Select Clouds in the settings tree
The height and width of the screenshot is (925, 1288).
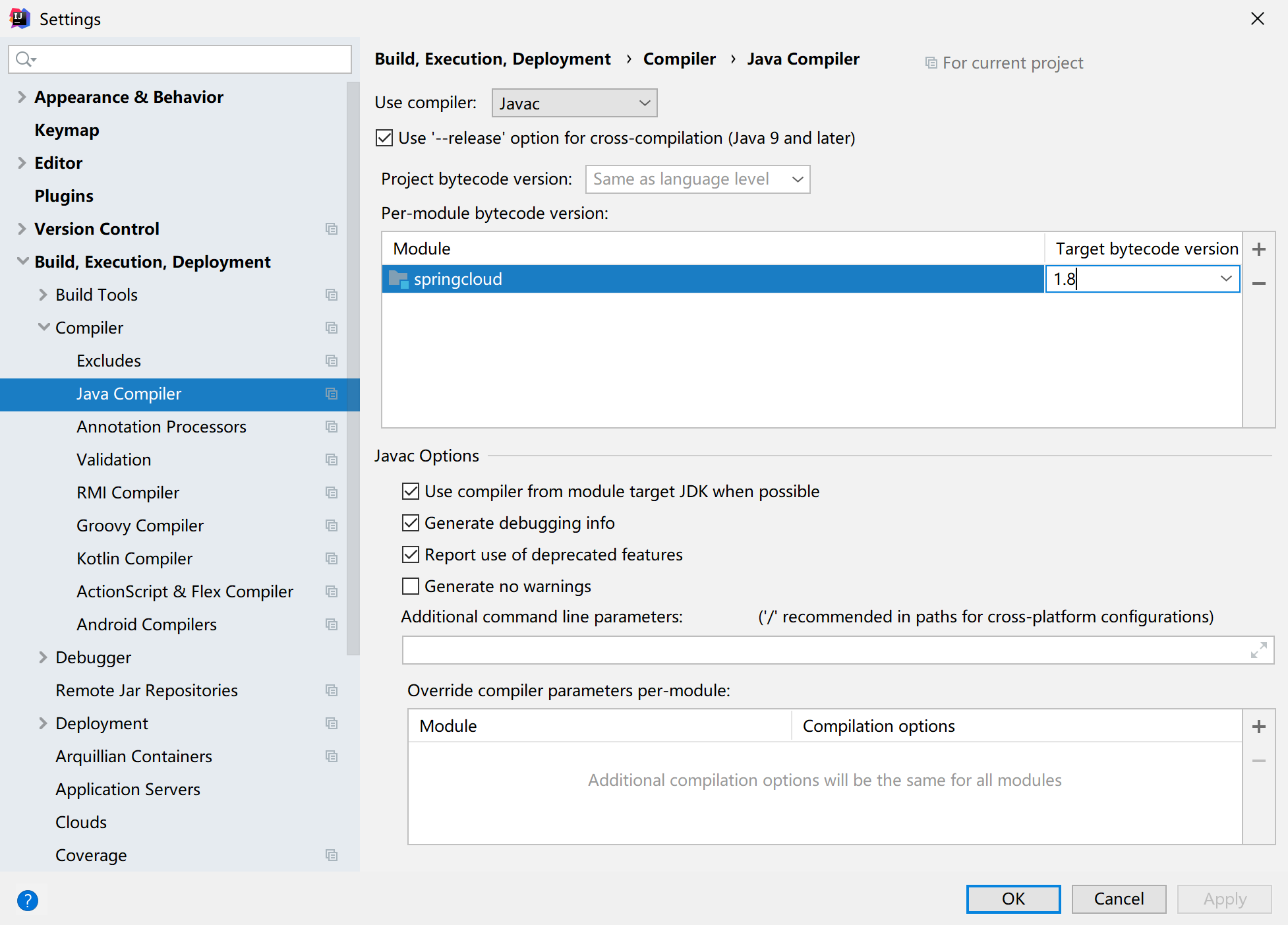click(x=81, y=822)
